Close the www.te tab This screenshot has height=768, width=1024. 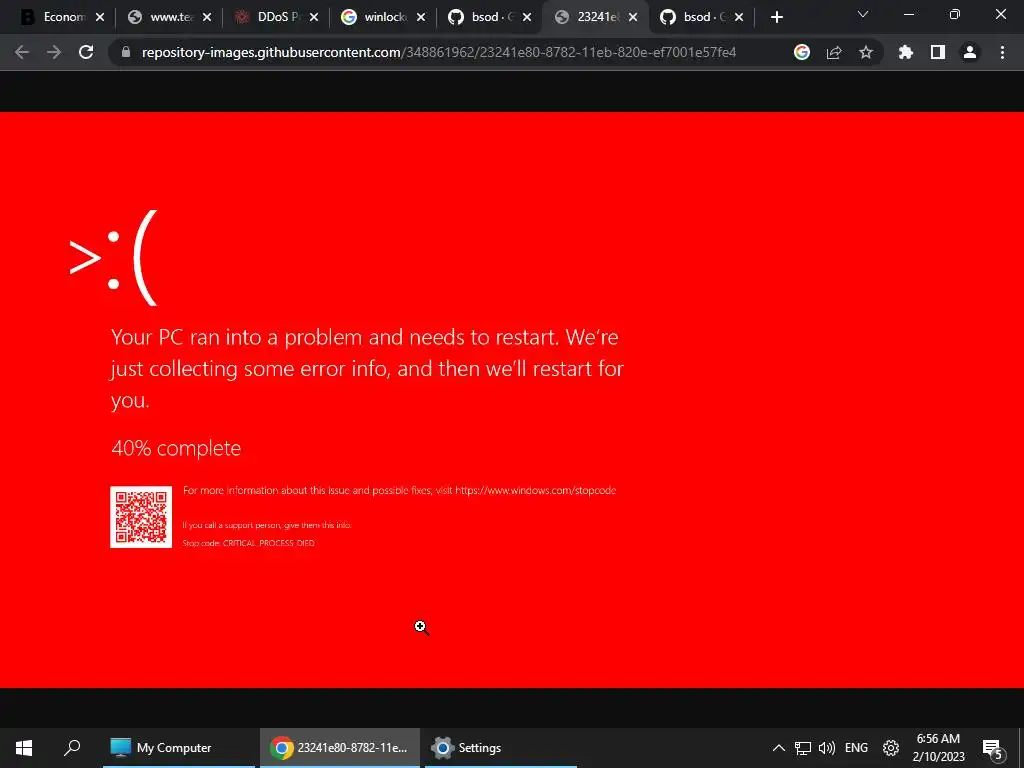(x=207, y=17)
